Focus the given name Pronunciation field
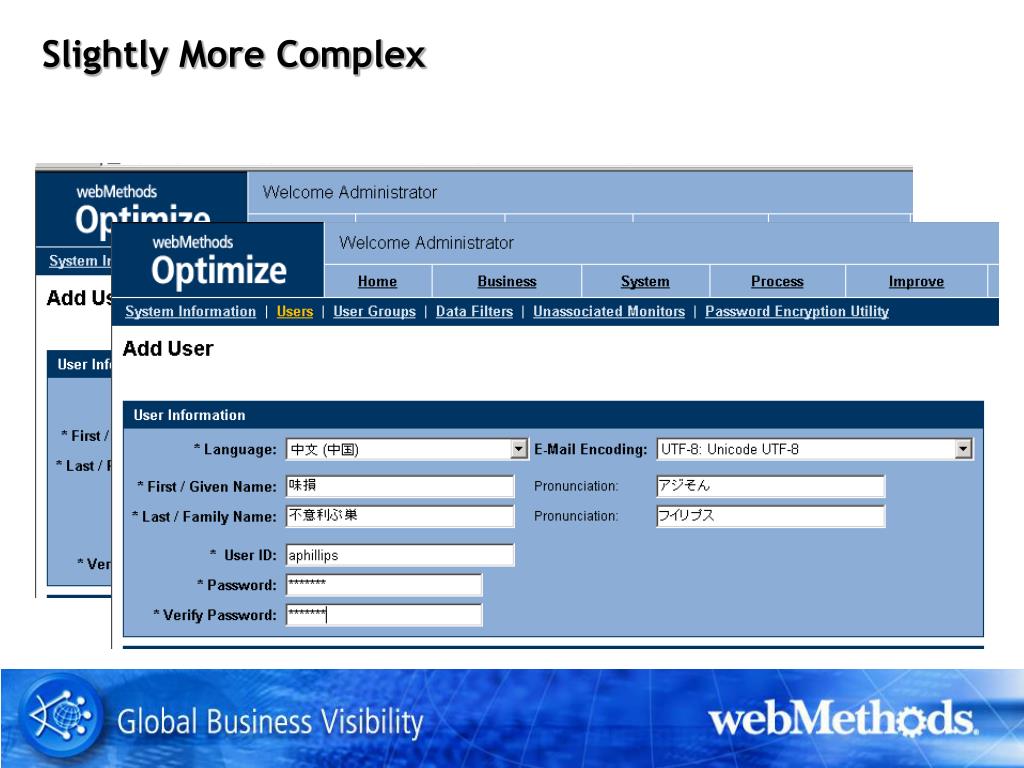The width and height of the screenshot is (1024, 768). tap(771, 486)
